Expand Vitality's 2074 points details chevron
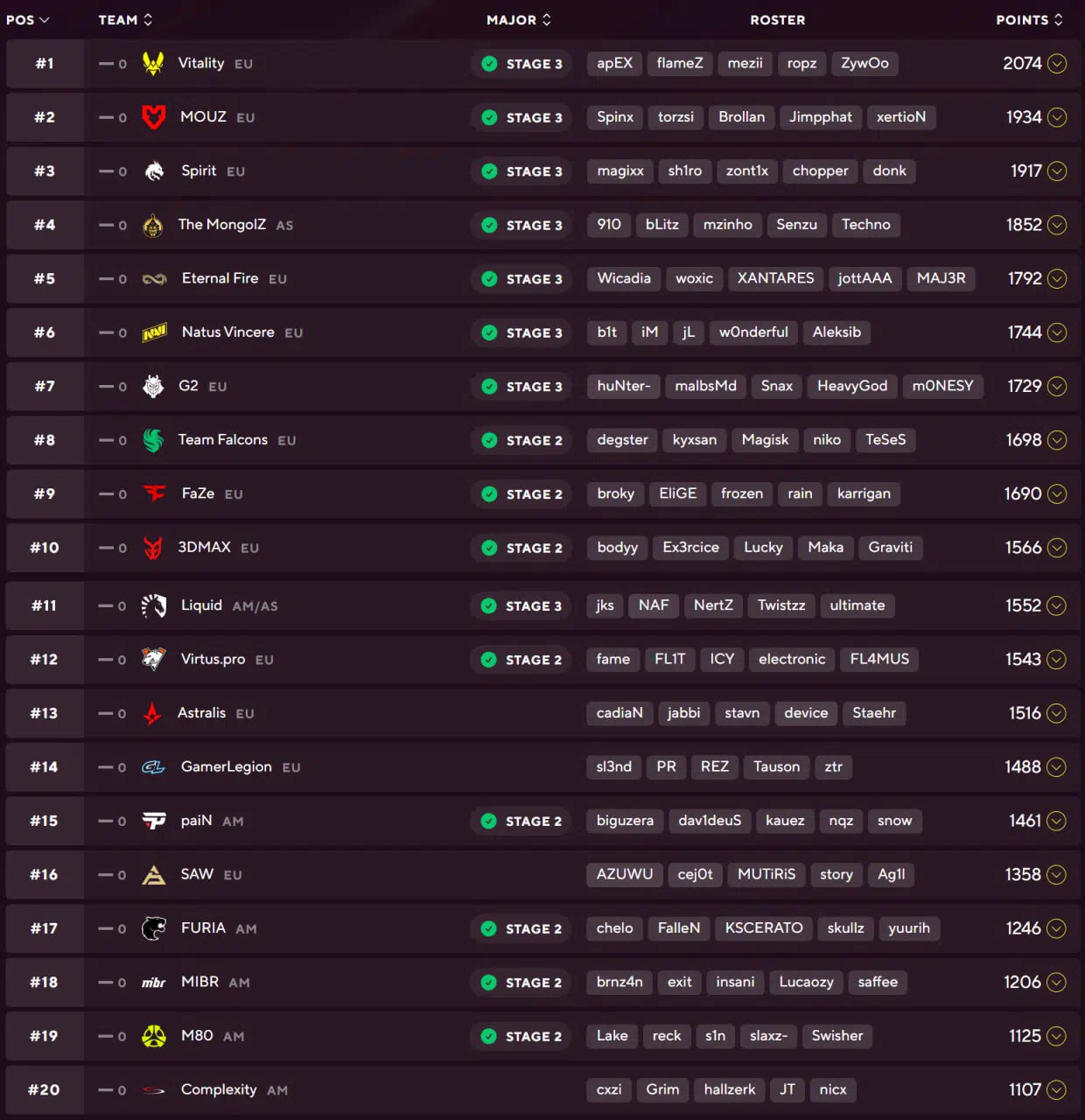Screen dimensions: 1085x1120 [1057, 63]
